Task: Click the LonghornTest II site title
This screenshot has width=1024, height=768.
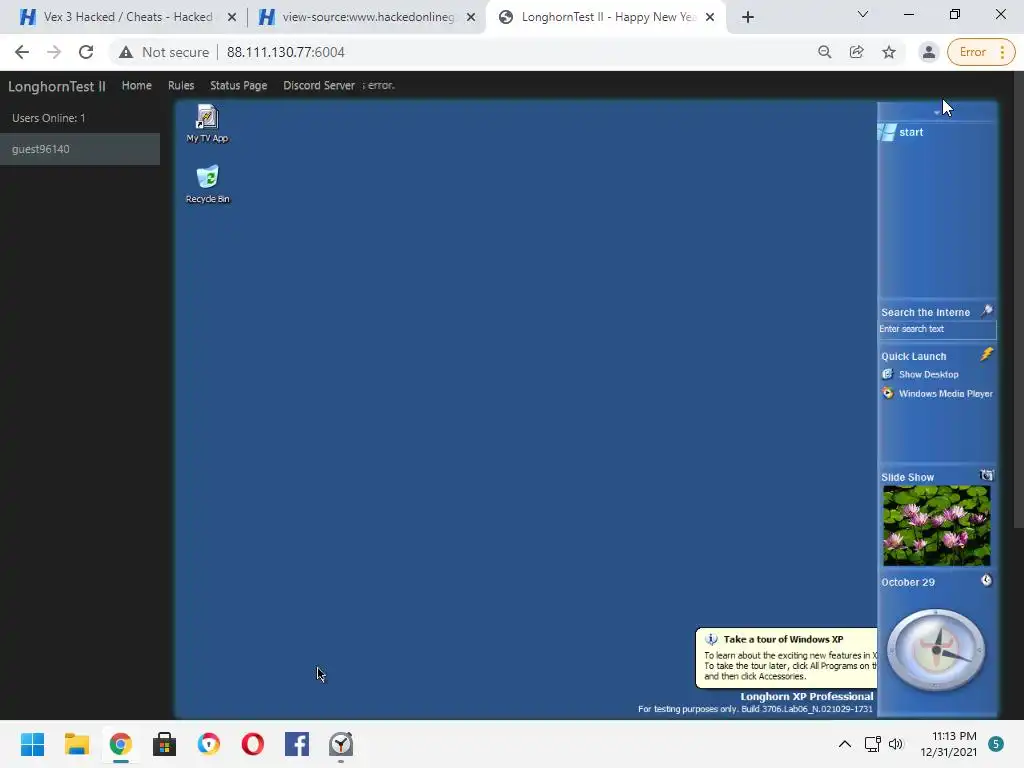Action: click(57, 86)
